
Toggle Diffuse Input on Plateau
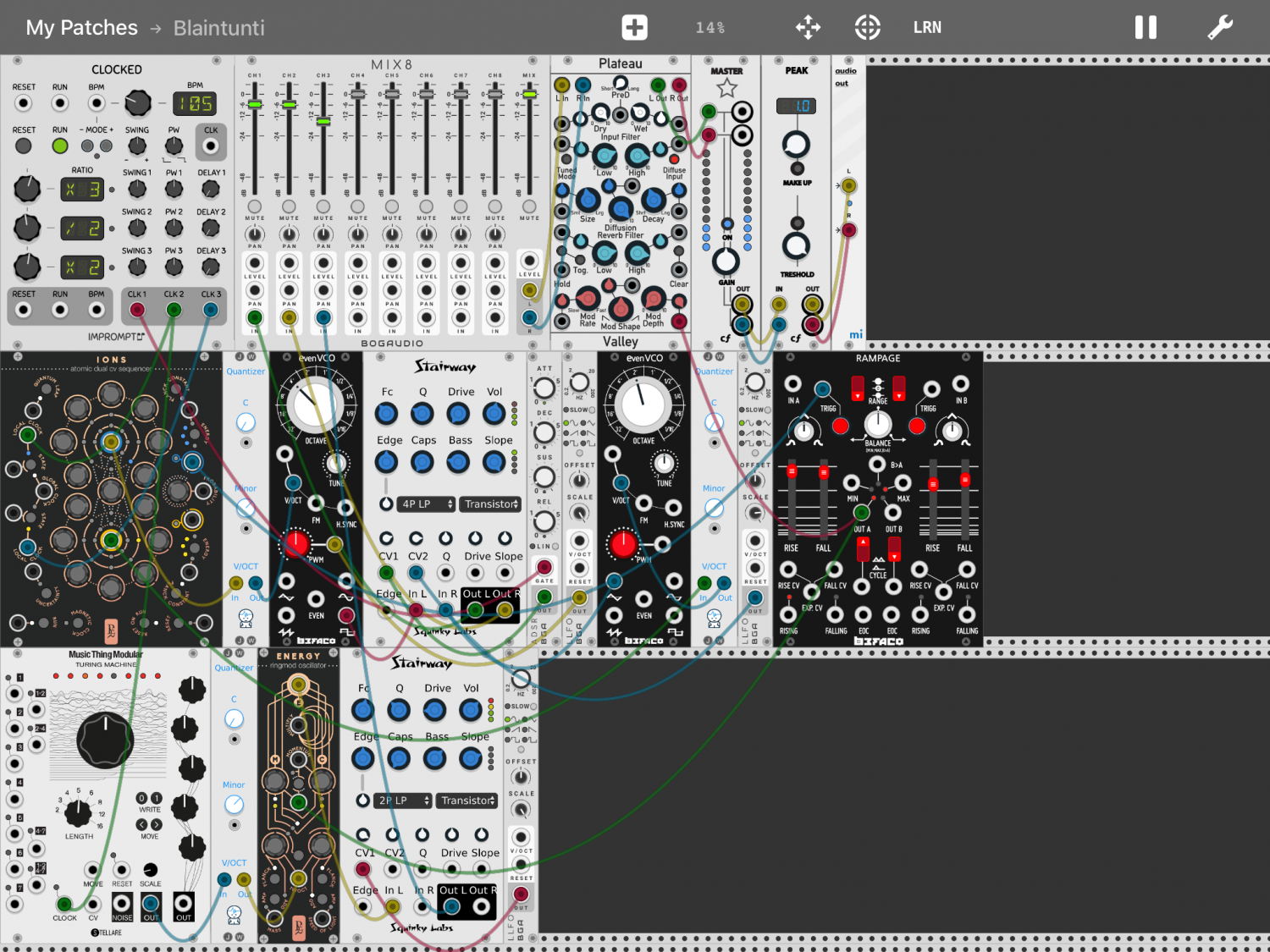[674, 159]
